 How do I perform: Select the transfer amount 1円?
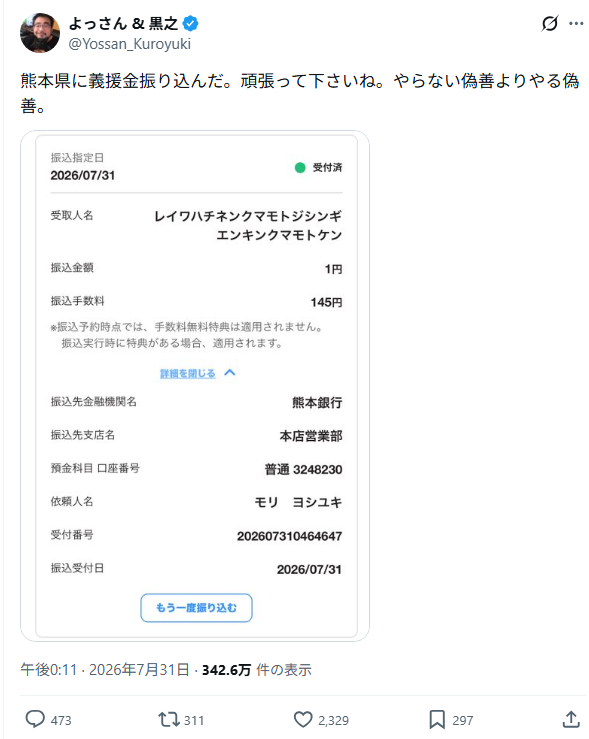[x=333, y=269]
